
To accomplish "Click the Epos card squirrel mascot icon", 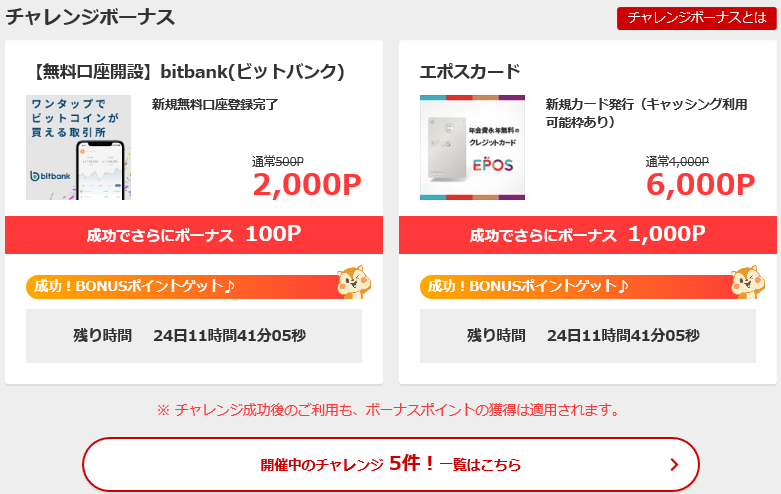I will pos(748,282).
